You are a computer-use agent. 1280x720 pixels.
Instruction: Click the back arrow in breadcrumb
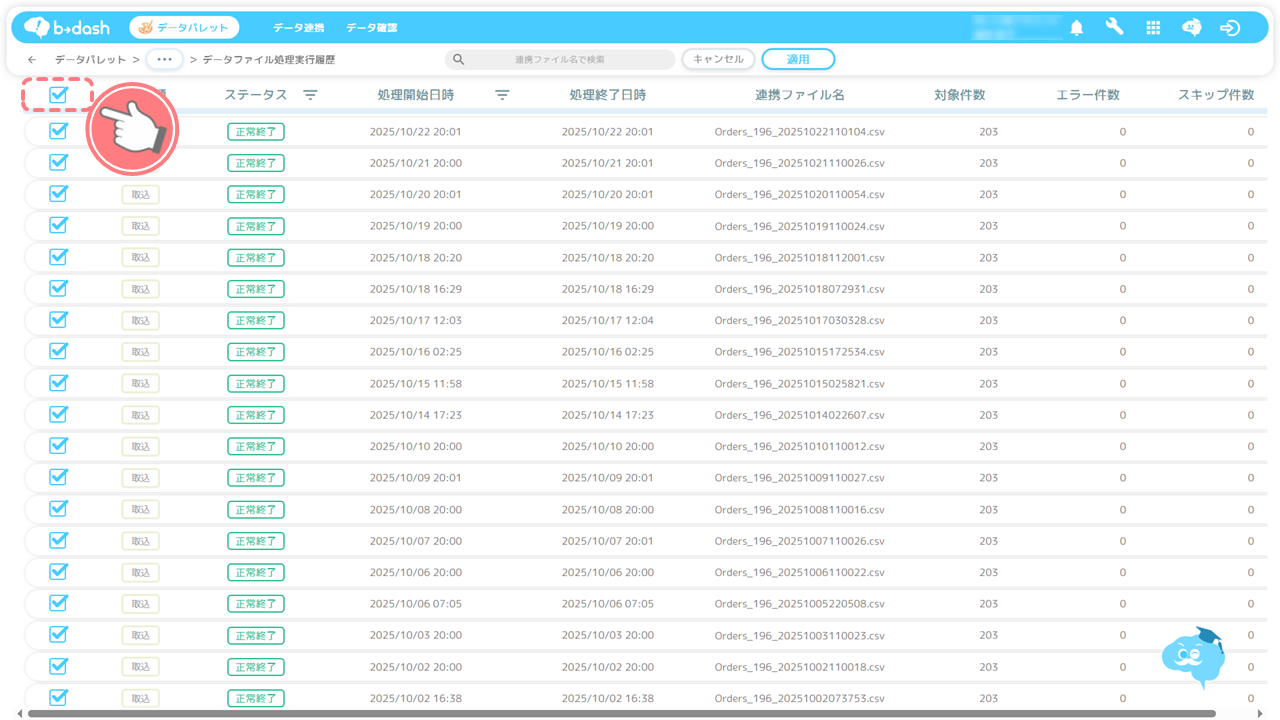[33, 60]
